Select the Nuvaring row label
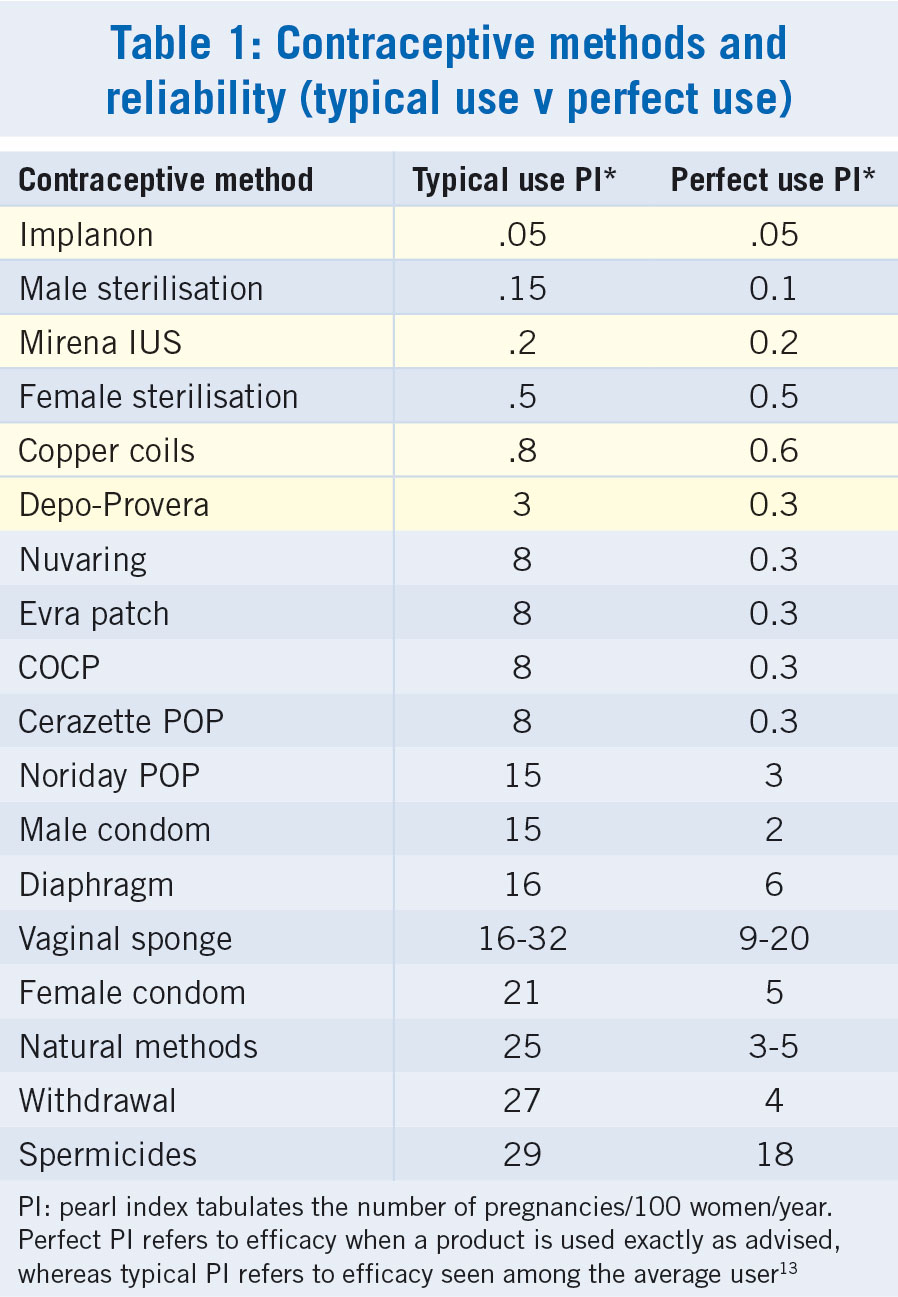 click(x=83, y=559)
